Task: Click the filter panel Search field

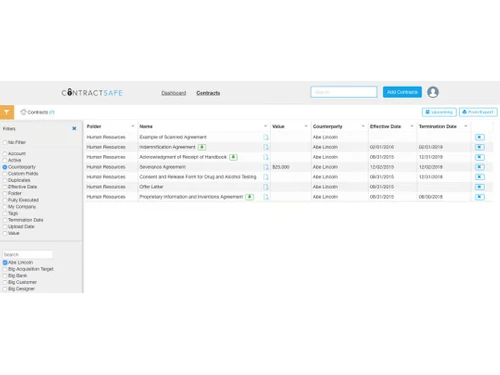Action: pyautogui.click(x=28, y=255)
